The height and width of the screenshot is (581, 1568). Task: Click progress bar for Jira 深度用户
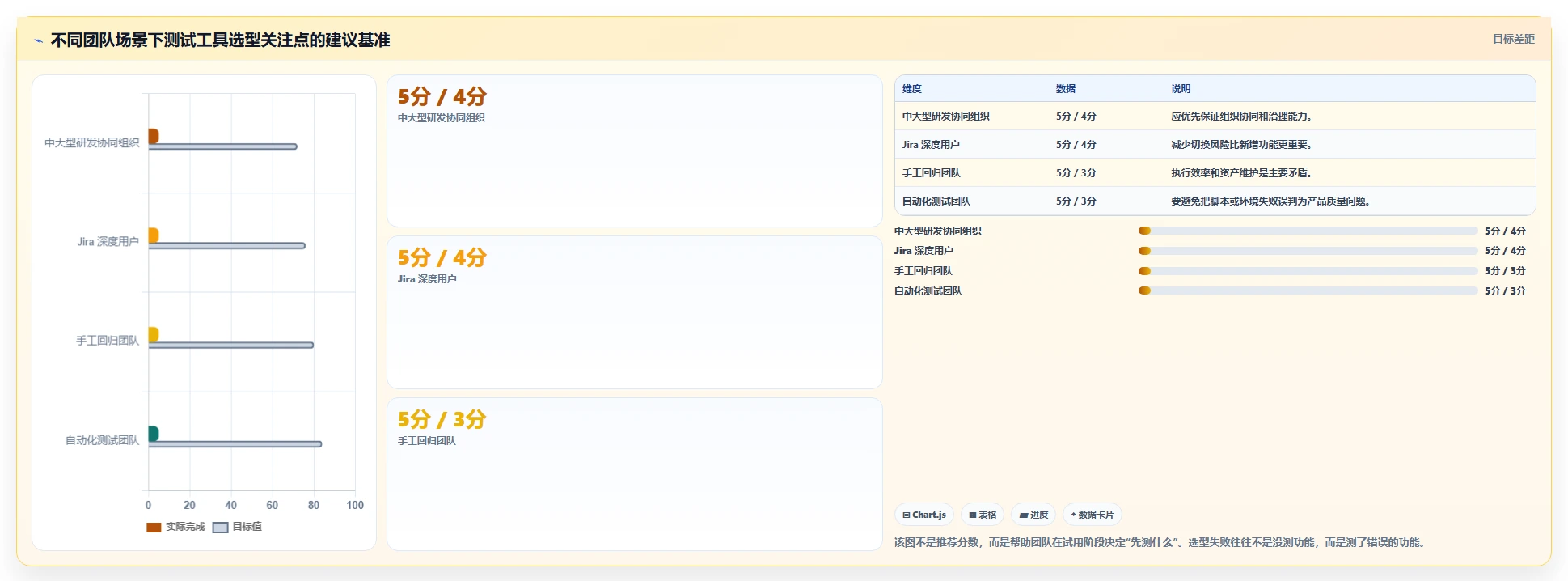pyautogui.click(x=1308, y=251)
